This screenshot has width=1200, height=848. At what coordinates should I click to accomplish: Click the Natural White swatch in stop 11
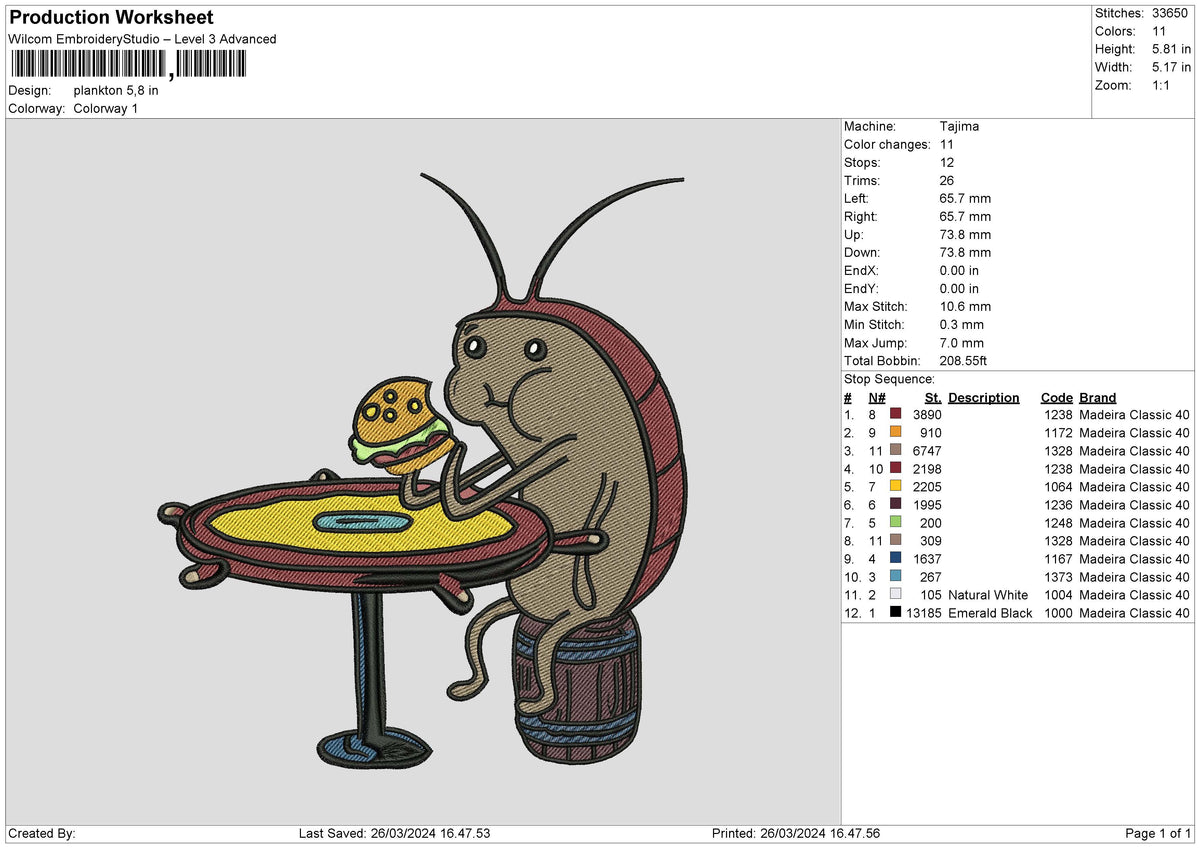[x=896, y=595]
